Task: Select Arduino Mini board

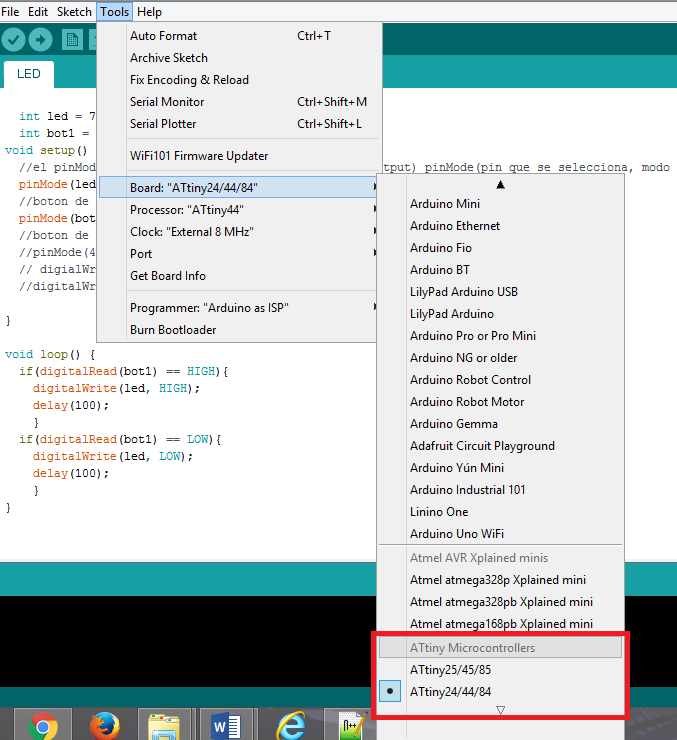Action: pos(501,204)
